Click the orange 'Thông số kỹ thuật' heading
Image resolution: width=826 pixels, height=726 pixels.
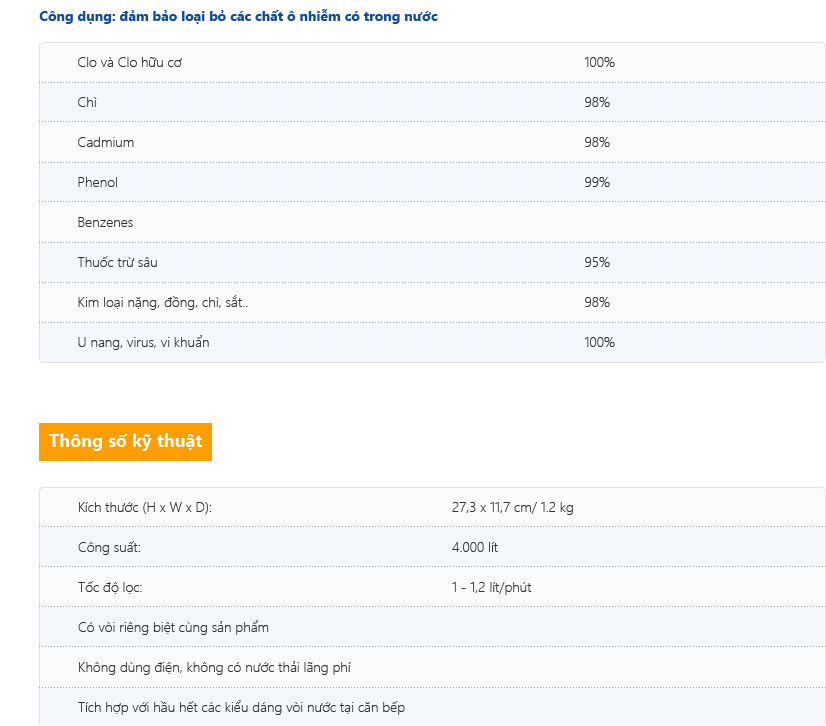coord(125,441)
